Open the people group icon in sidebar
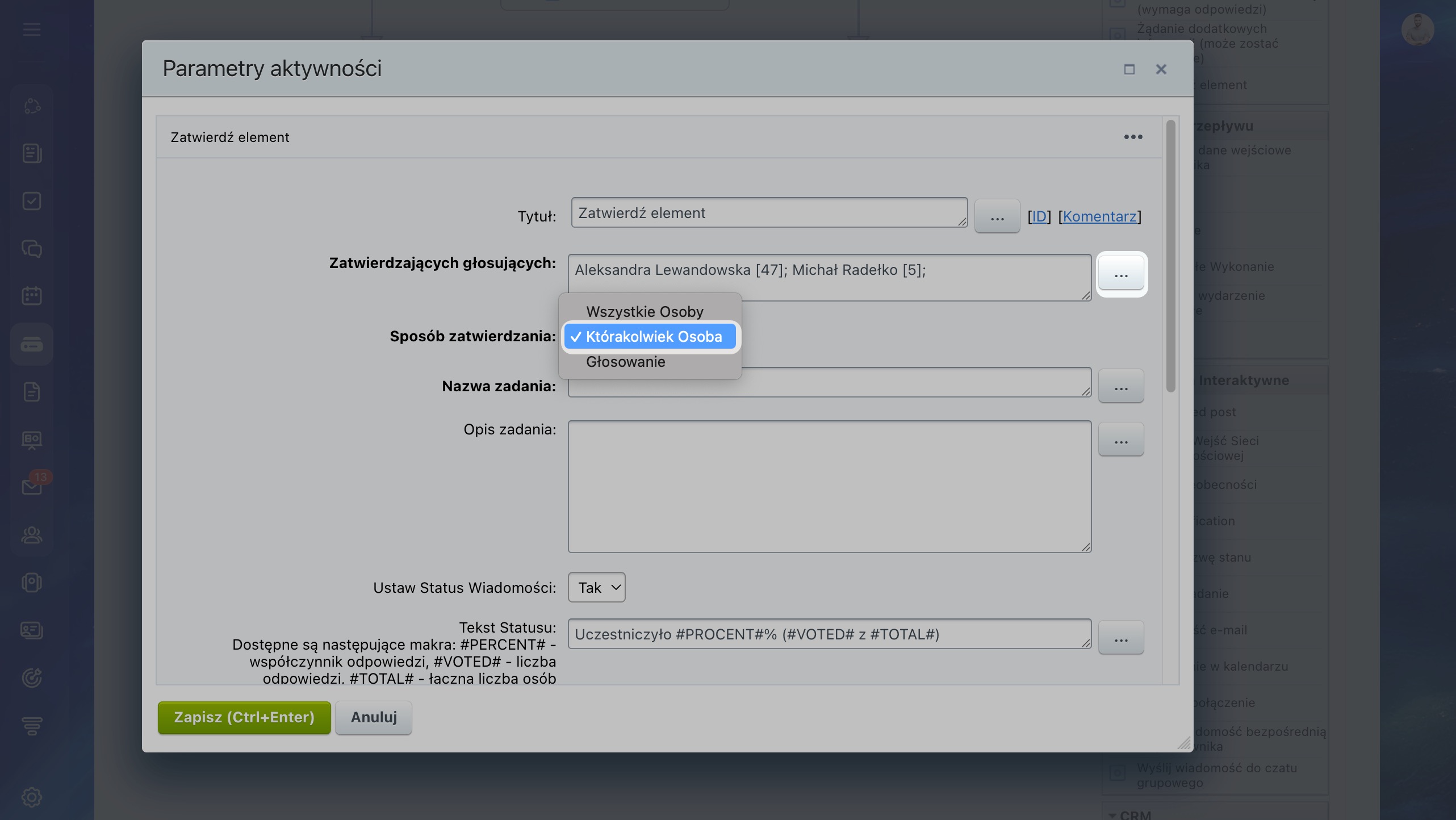This screenshot has height=820, width=1456. coord(32,534)
